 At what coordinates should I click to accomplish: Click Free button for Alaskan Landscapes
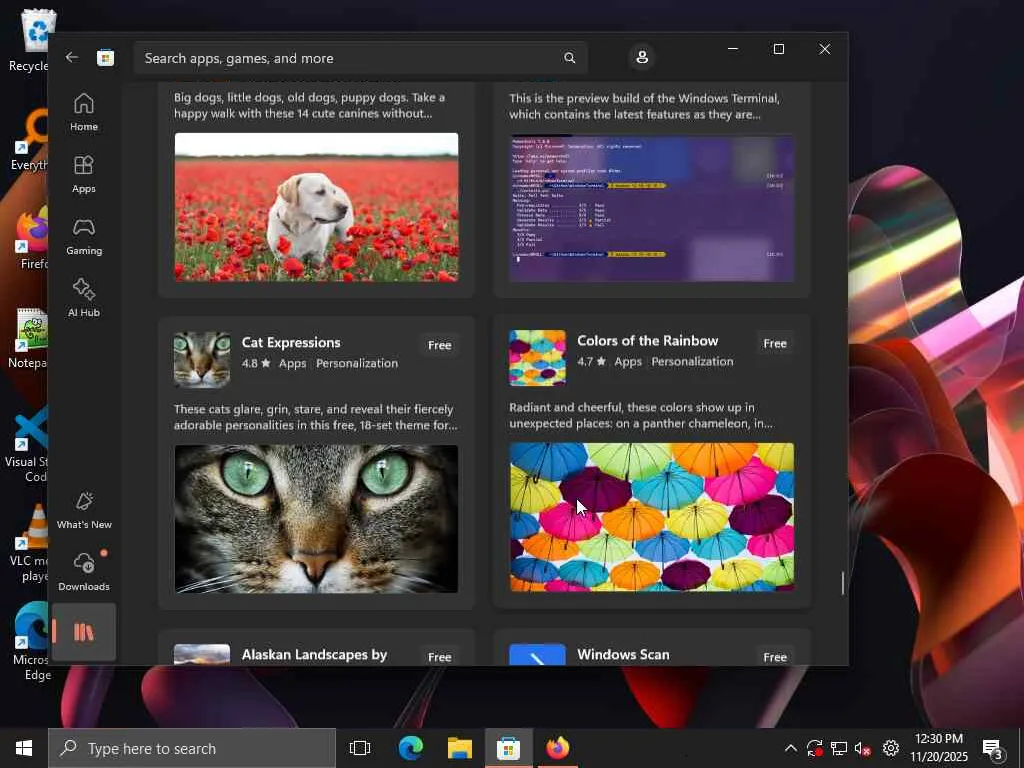pyautogui.click(x=440, y=656)
